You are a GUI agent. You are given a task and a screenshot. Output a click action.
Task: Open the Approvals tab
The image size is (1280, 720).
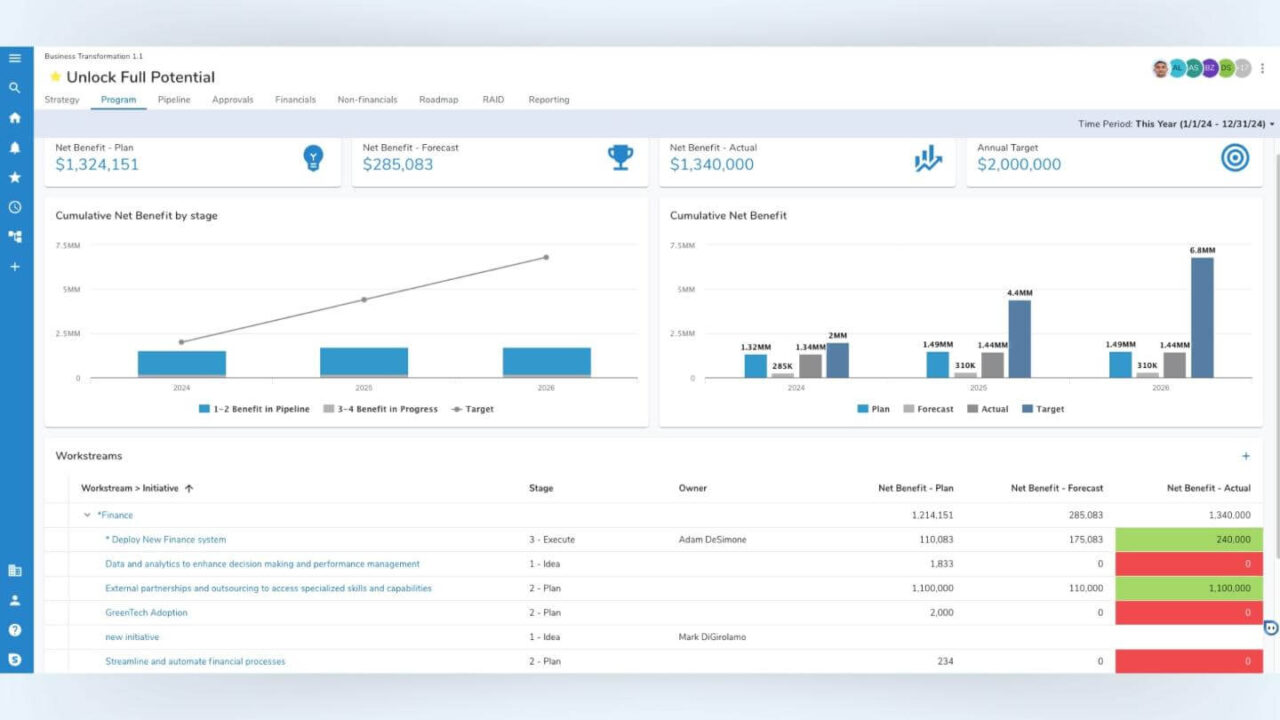233,100
